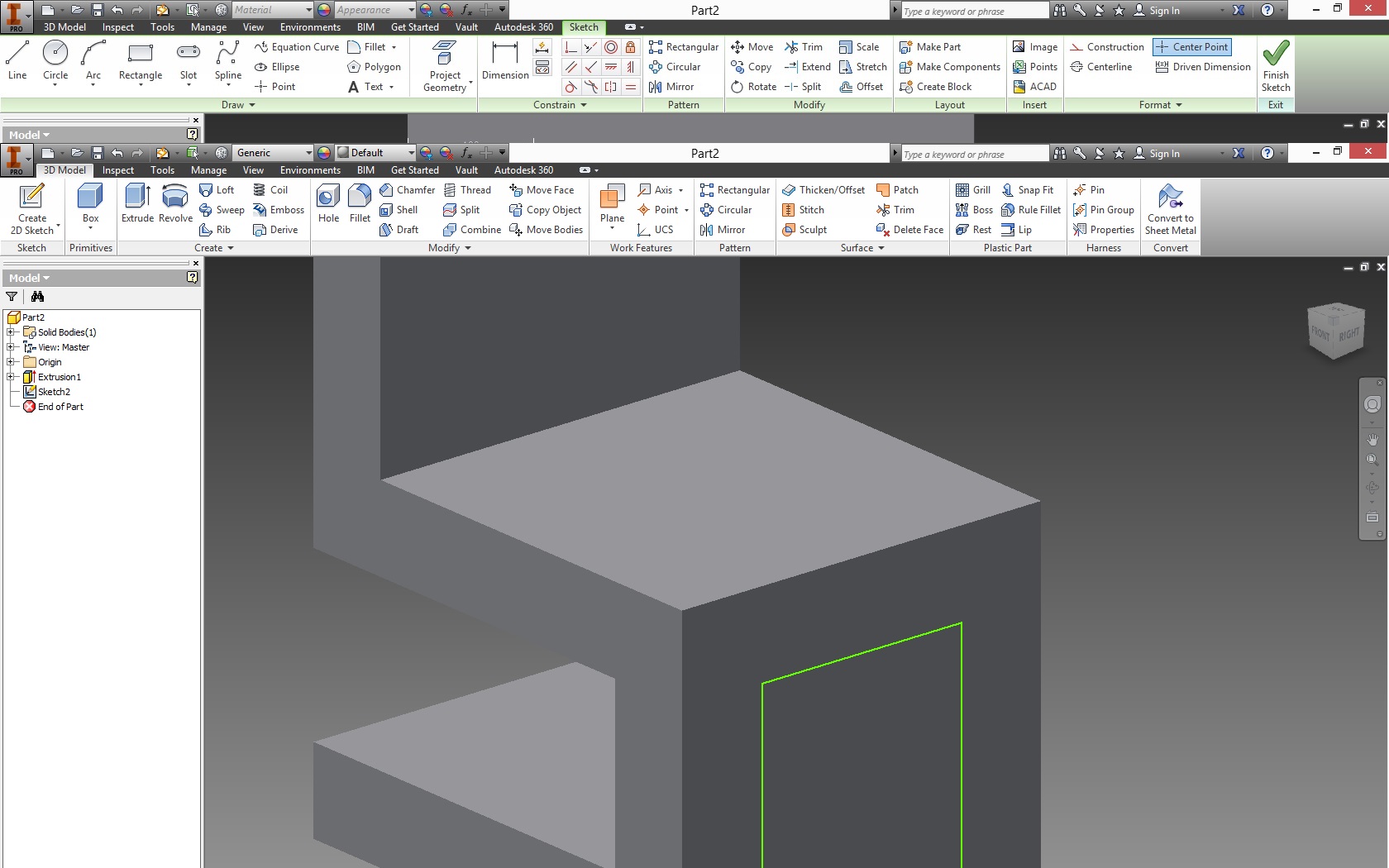This screenshot has height=868, width=1389.
Task: Open the Autodesk 360 tab in lower Part2 window
Action: coord(523,170)
